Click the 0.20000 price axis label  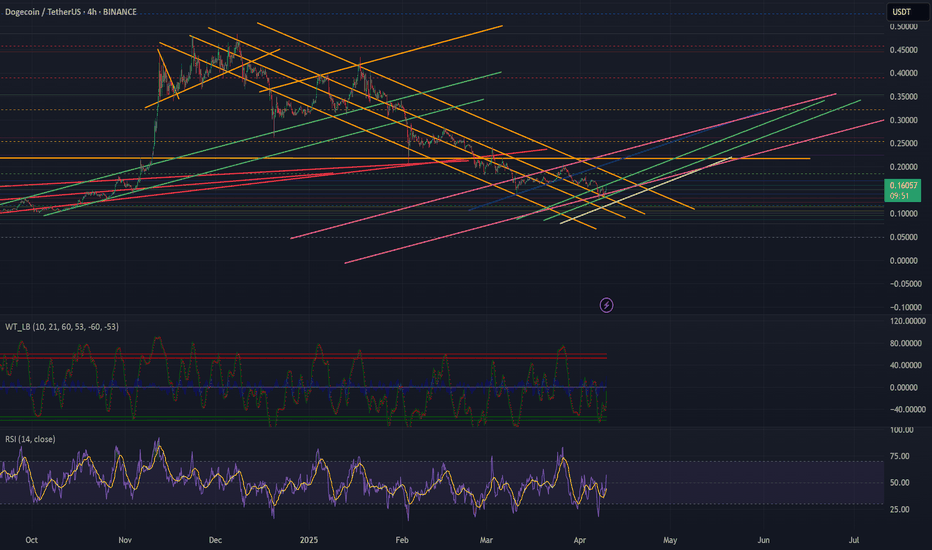click(903, 166)
